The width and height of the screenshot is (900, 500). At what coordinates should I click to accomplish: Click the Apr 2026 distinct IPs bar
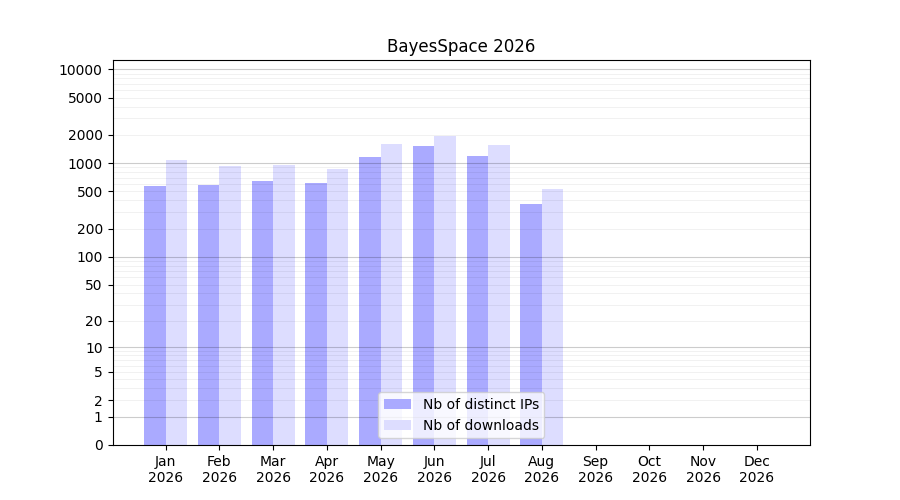point(316,314)
